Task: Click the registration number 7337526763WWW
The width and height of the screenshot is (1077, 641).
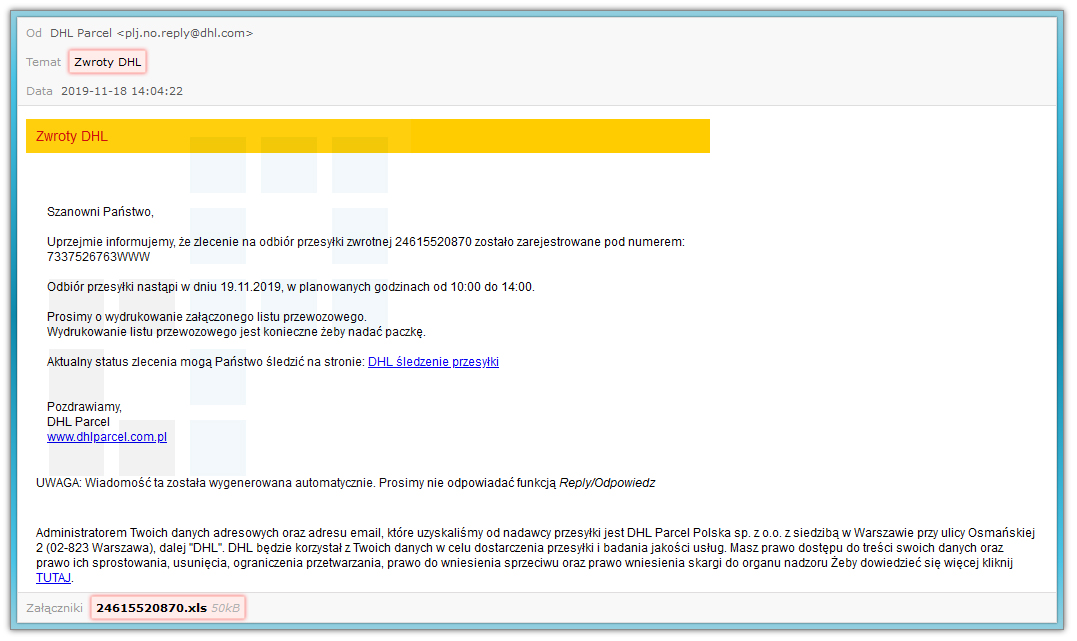Action: point(98,257)
